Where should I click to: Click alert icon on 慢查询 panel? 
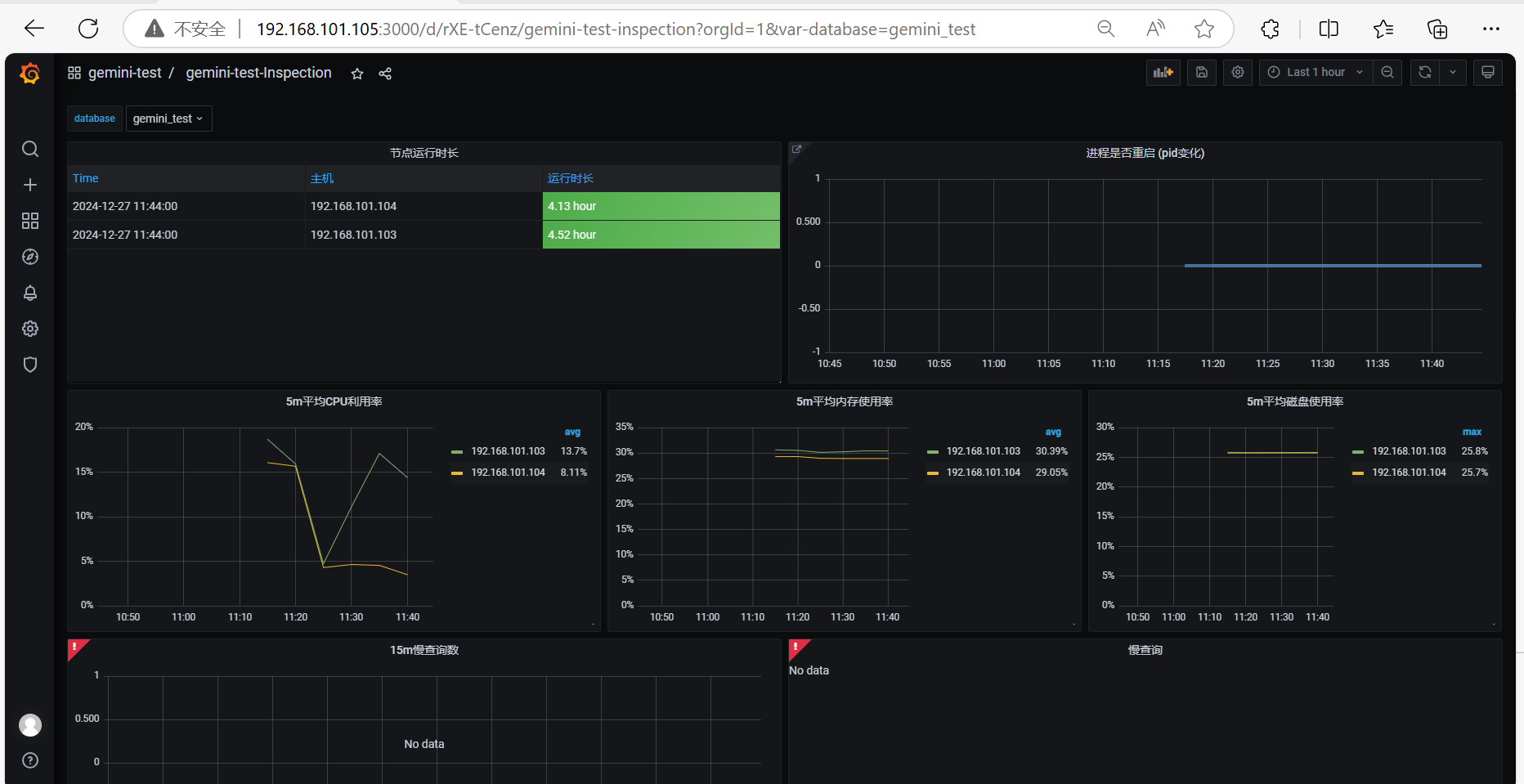tap(796, 647)
